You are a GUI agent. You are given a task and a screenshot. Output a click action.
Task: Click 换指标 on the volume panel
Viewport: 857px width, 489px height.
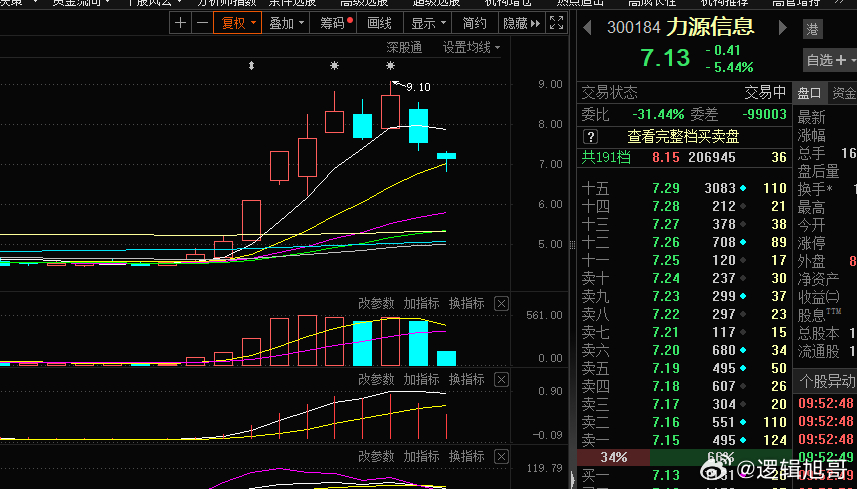[466, 303]
